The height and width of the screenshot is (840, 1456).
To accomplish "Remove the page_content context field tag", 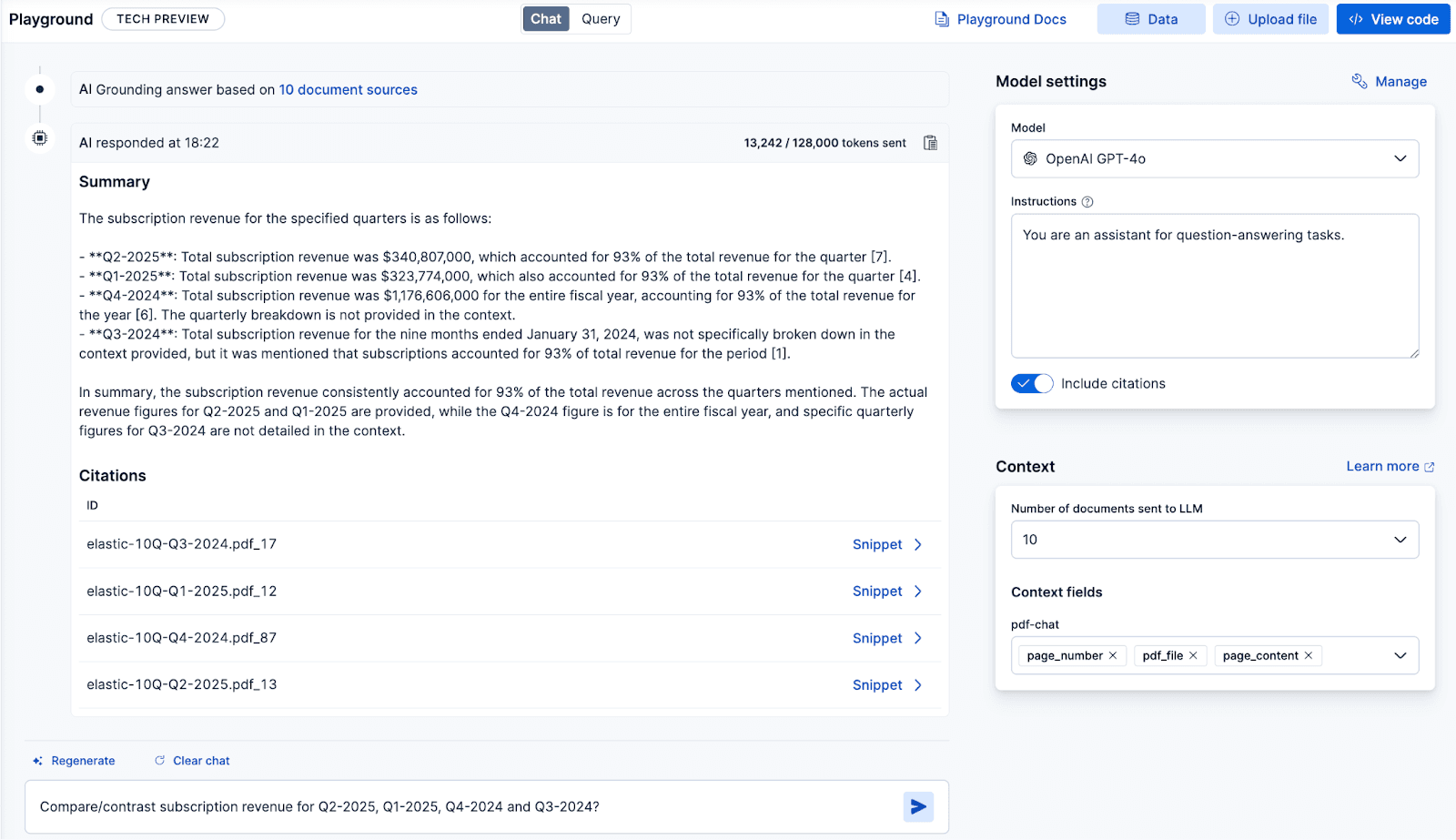I will point(1309,656).
